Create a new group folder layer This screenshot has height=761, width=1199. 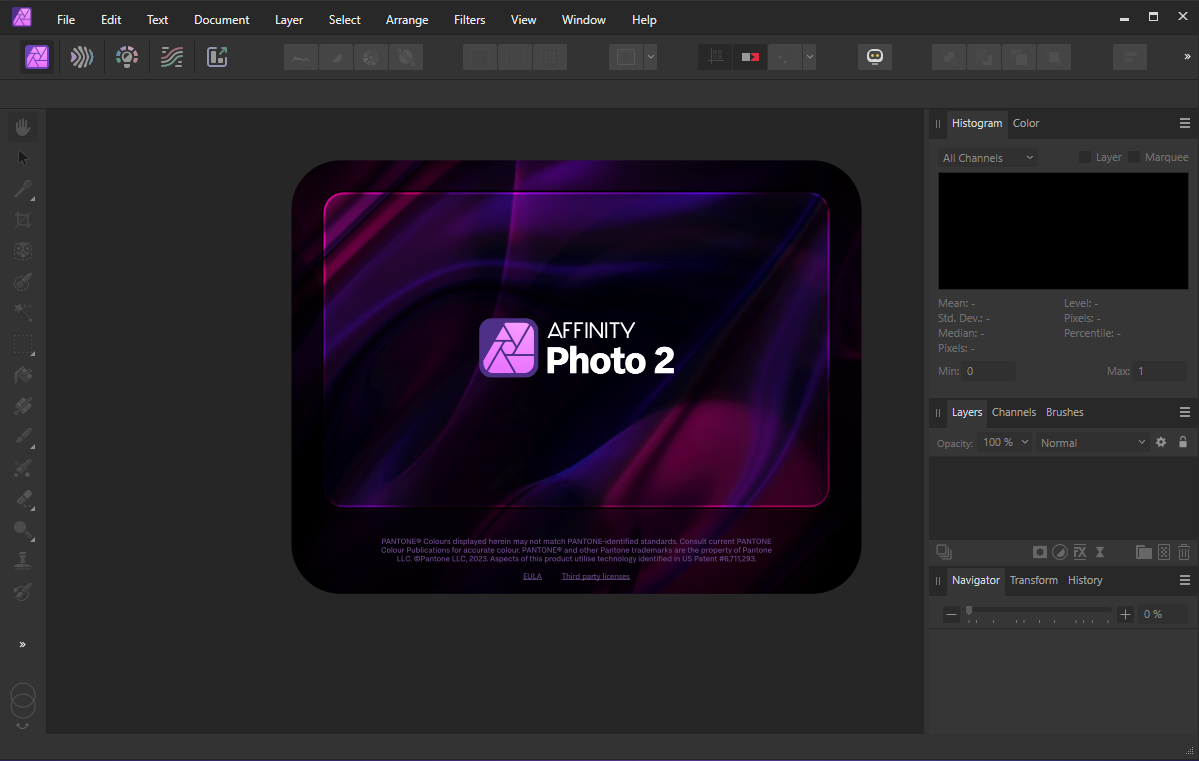tap(1144, 552)
